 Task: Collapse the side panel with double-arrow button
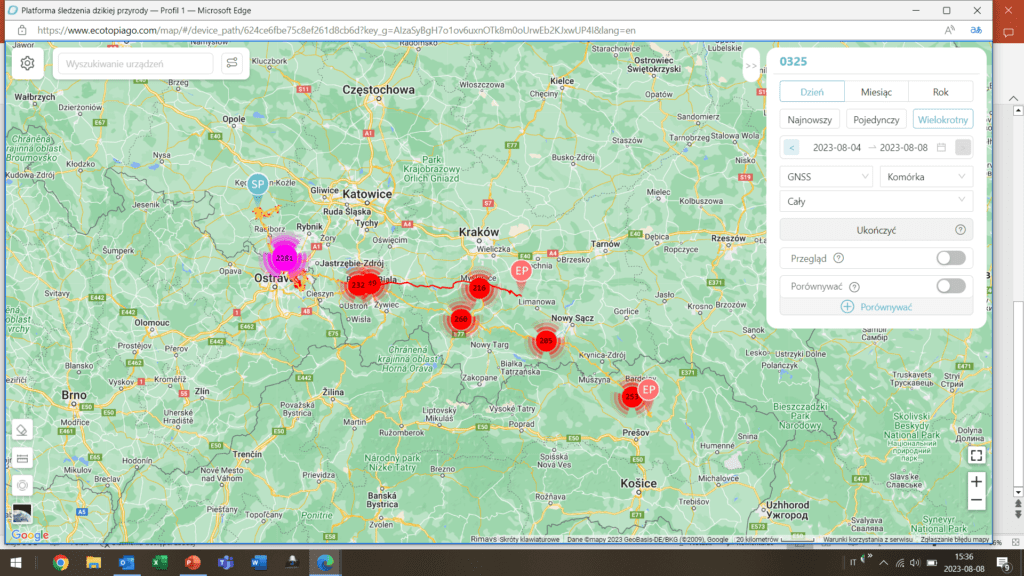tap(751, 65)
